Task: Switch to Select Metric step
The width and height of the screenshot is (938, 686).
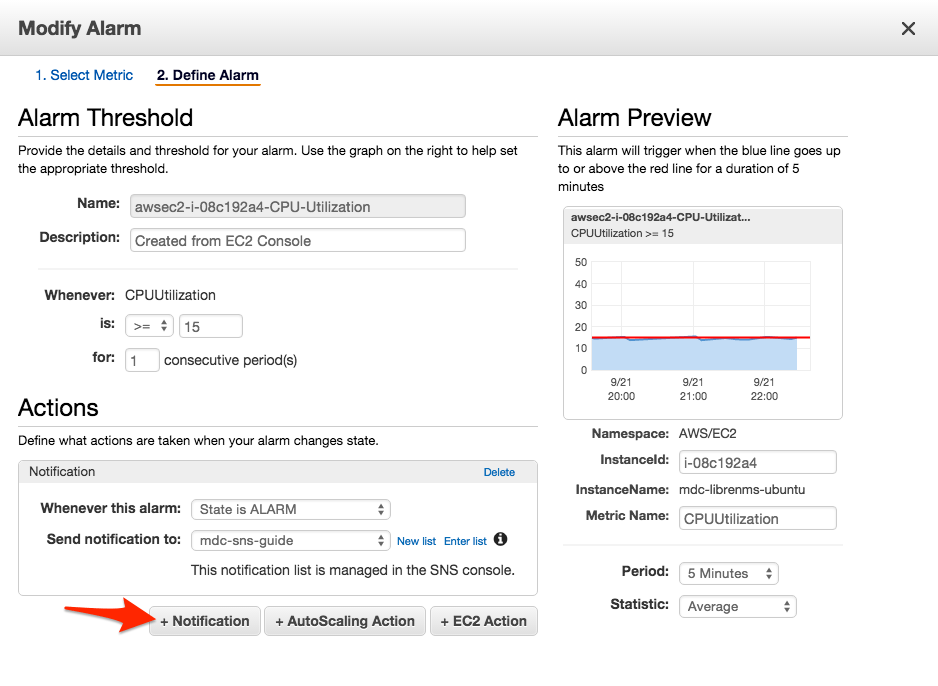Action: pyautogui.click(x=84, y=75)
